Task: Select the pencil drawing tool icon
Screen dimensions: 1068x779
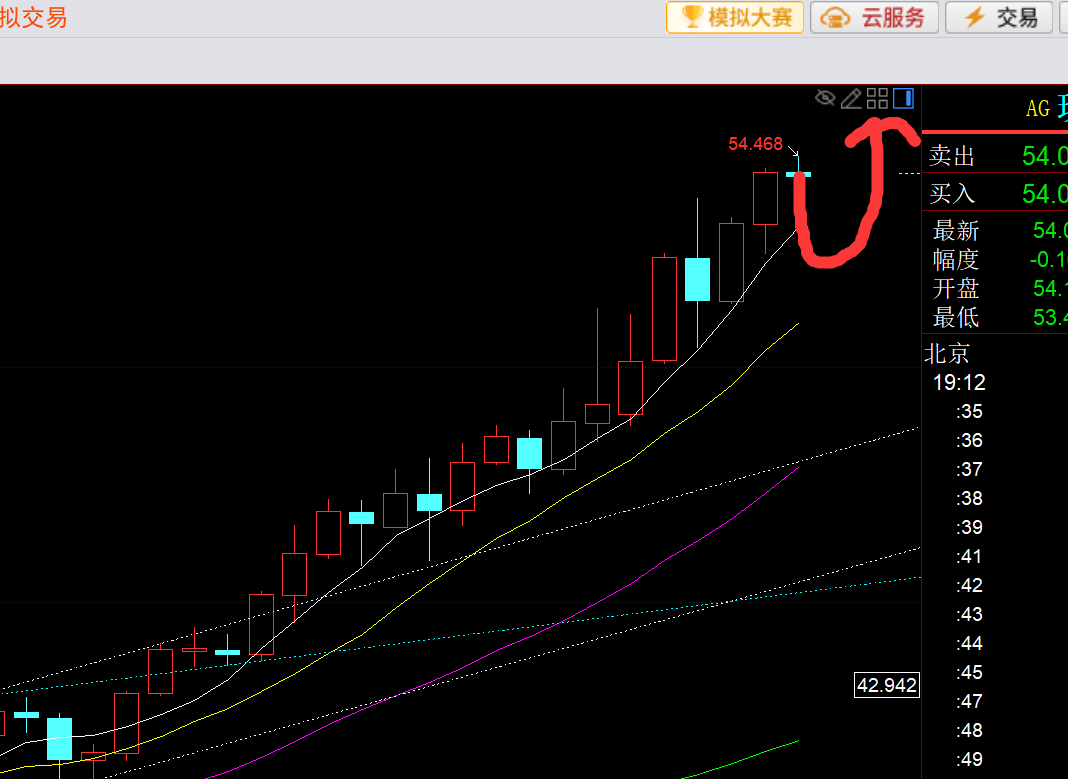Action: point(851,99)
